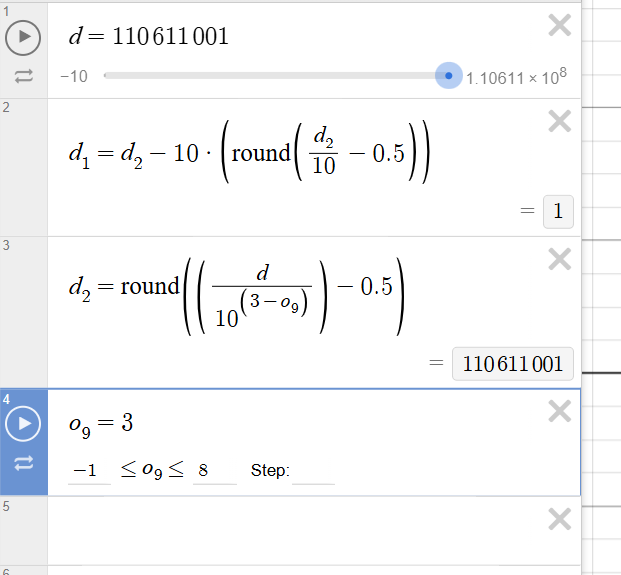Play the o9 slider animation
Image resolution: width=621 pixels, height=575 pixels.
point(23,424)
